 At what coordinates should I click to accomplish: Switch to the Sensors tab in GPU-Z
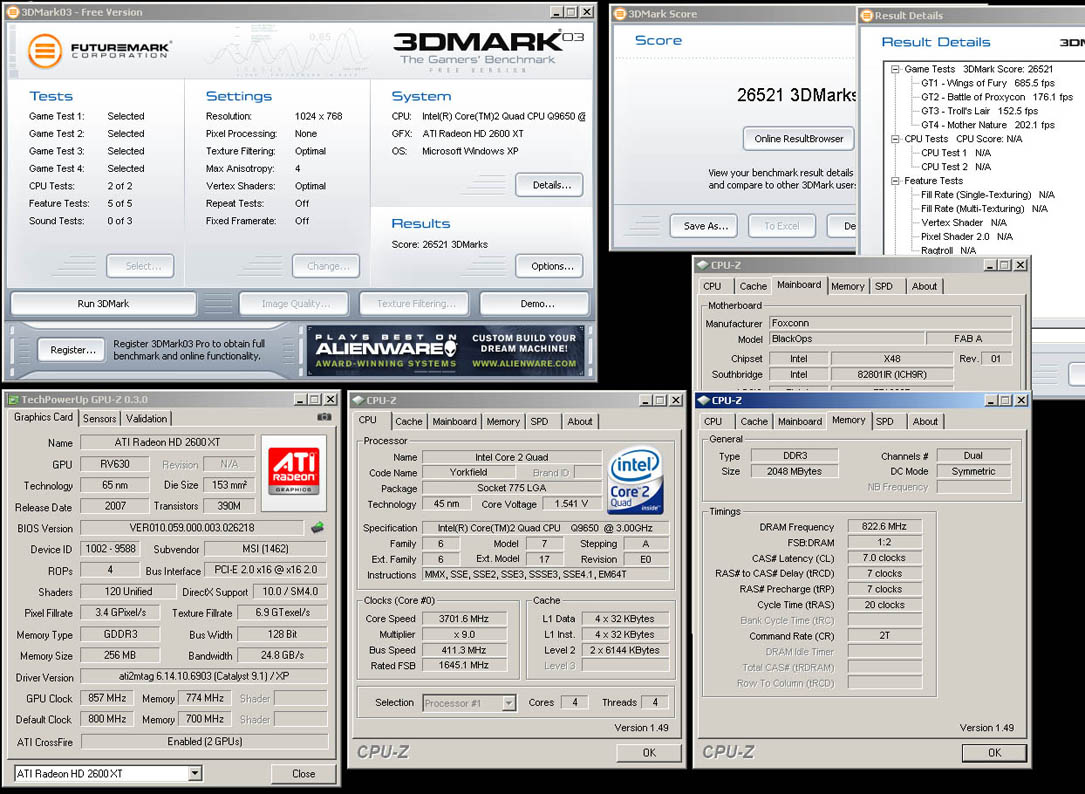point(100,418)
